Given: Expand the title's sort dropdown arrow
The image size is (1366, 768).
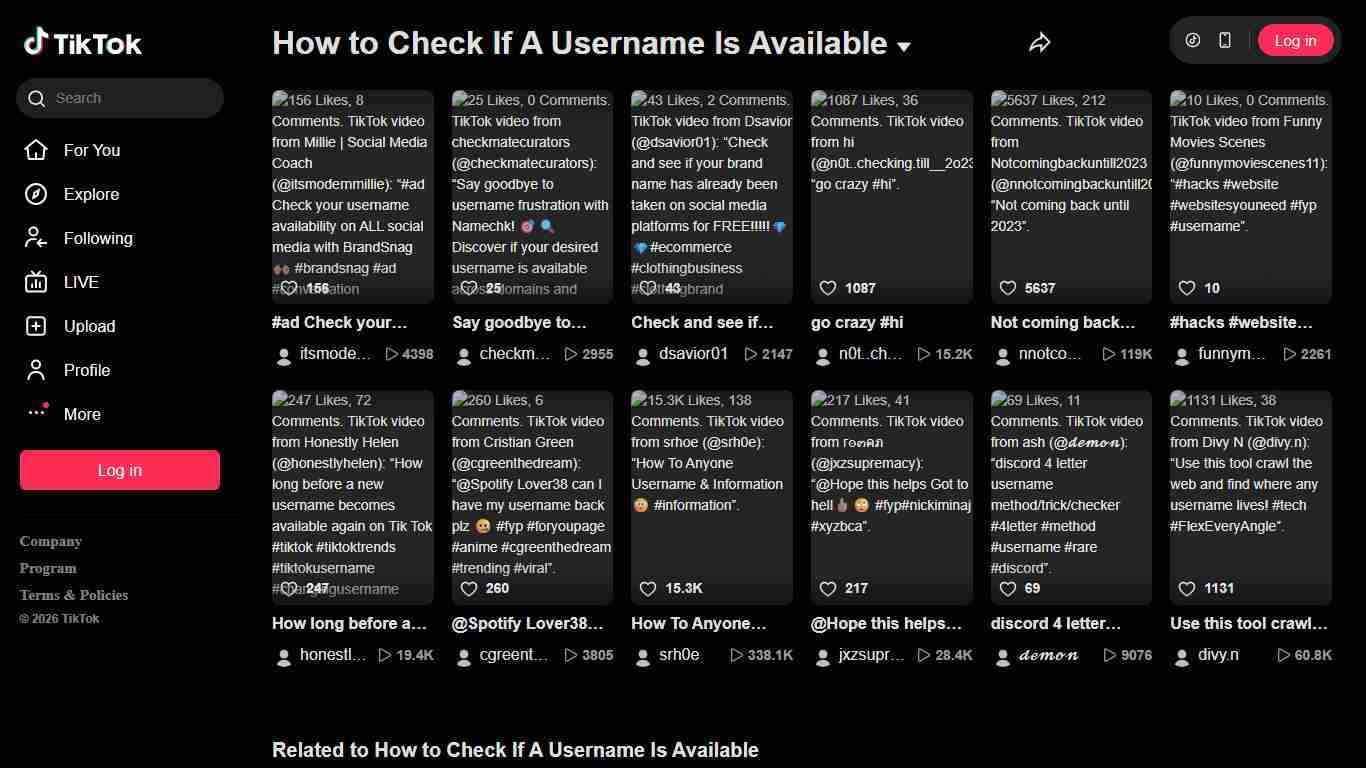Looking at the screenshot, I should 903,46.
